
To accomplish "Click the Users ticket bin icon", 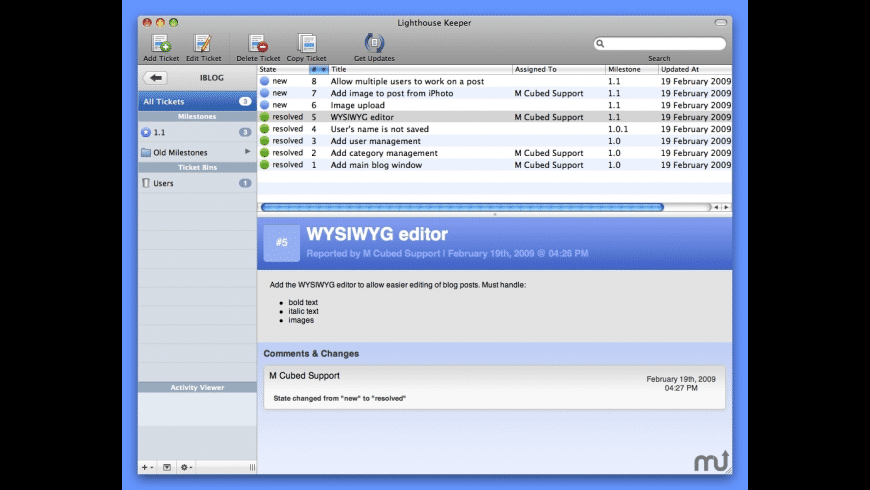I will 146,183.
